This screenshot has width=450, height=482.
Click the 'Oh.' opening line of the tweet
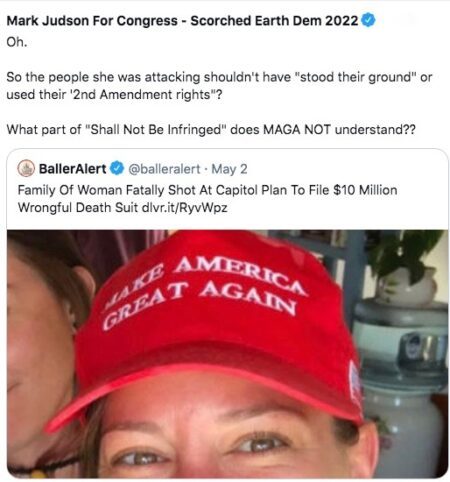[17, 42]
